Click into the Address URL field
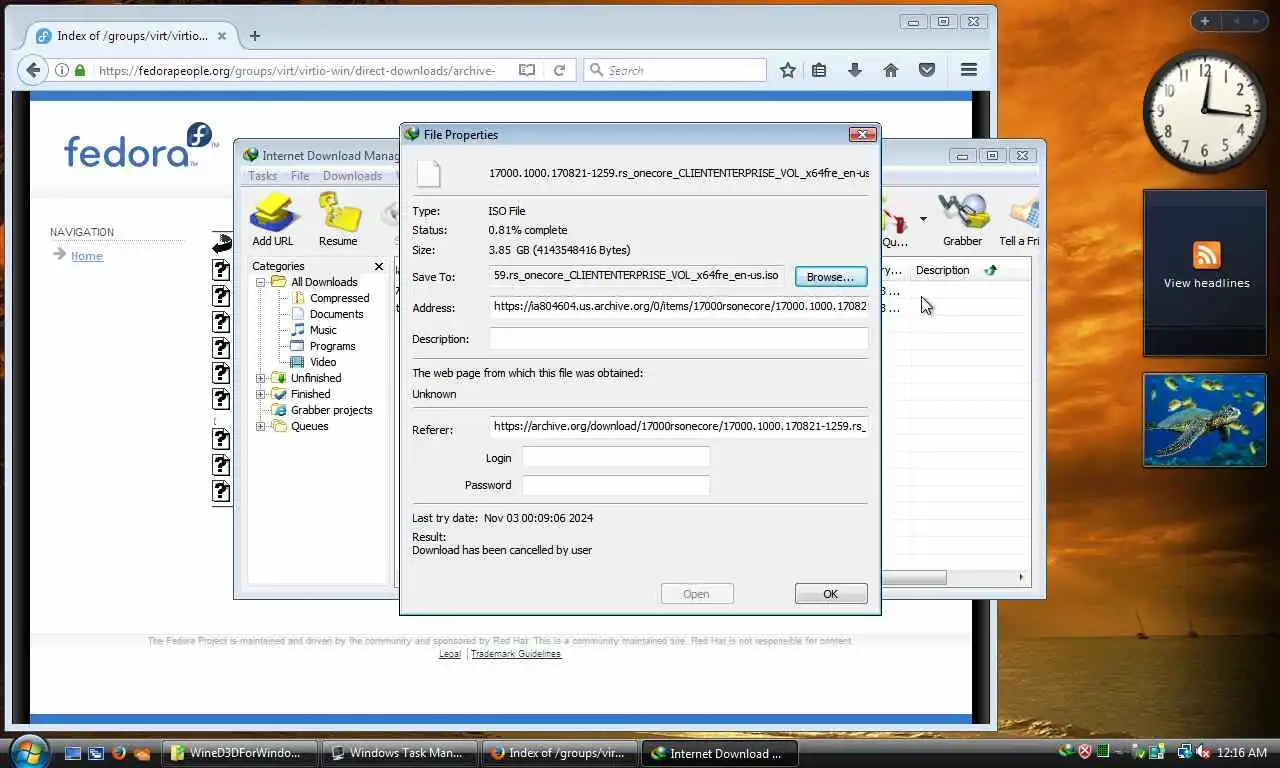This screenshot has height=768, width=1280. (678, 306)
